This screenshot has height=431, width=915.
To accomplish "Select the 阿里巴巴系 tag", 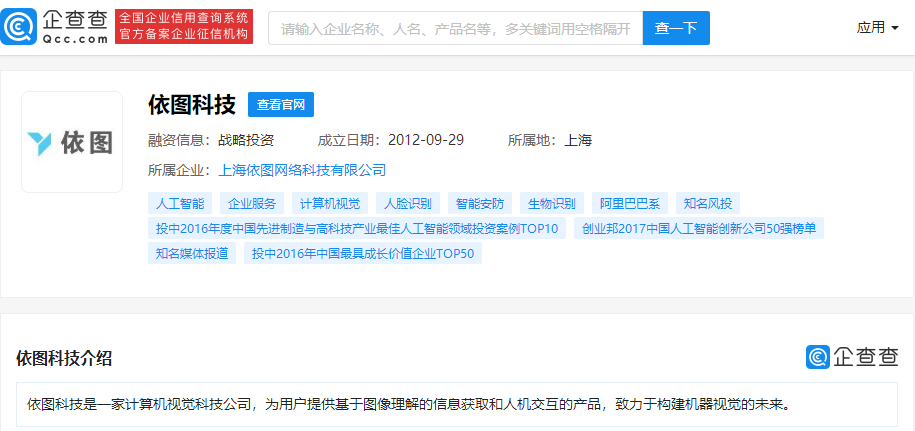I will 629,203.
